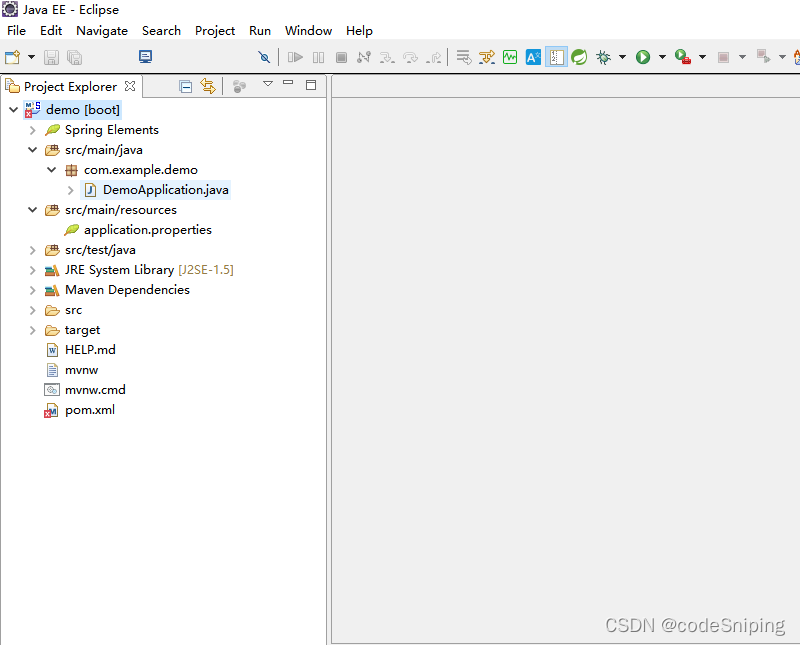Open the Edit menu
The width and height of the screenshot is (800, 645).
pos(51,31)
